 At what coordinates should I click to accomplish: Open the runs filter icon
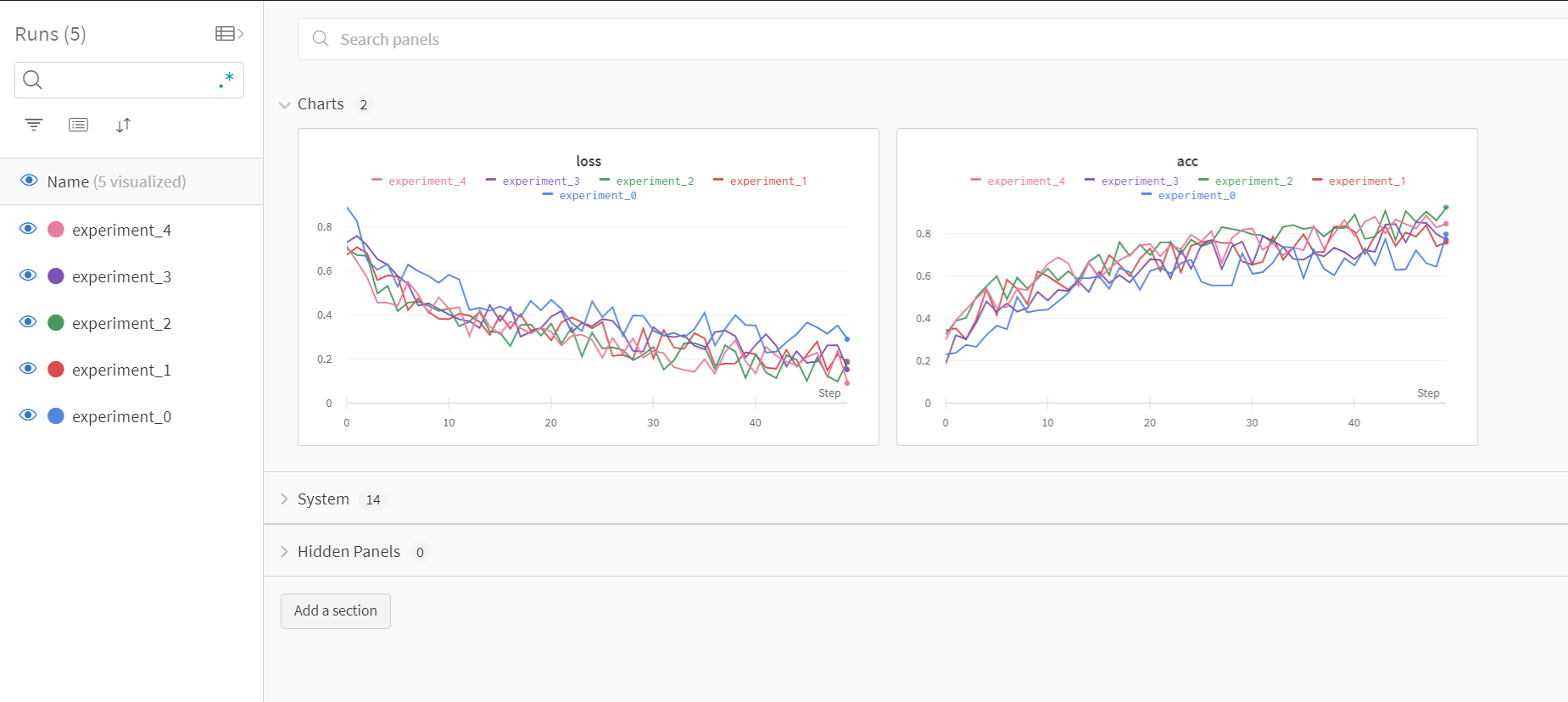34,125
